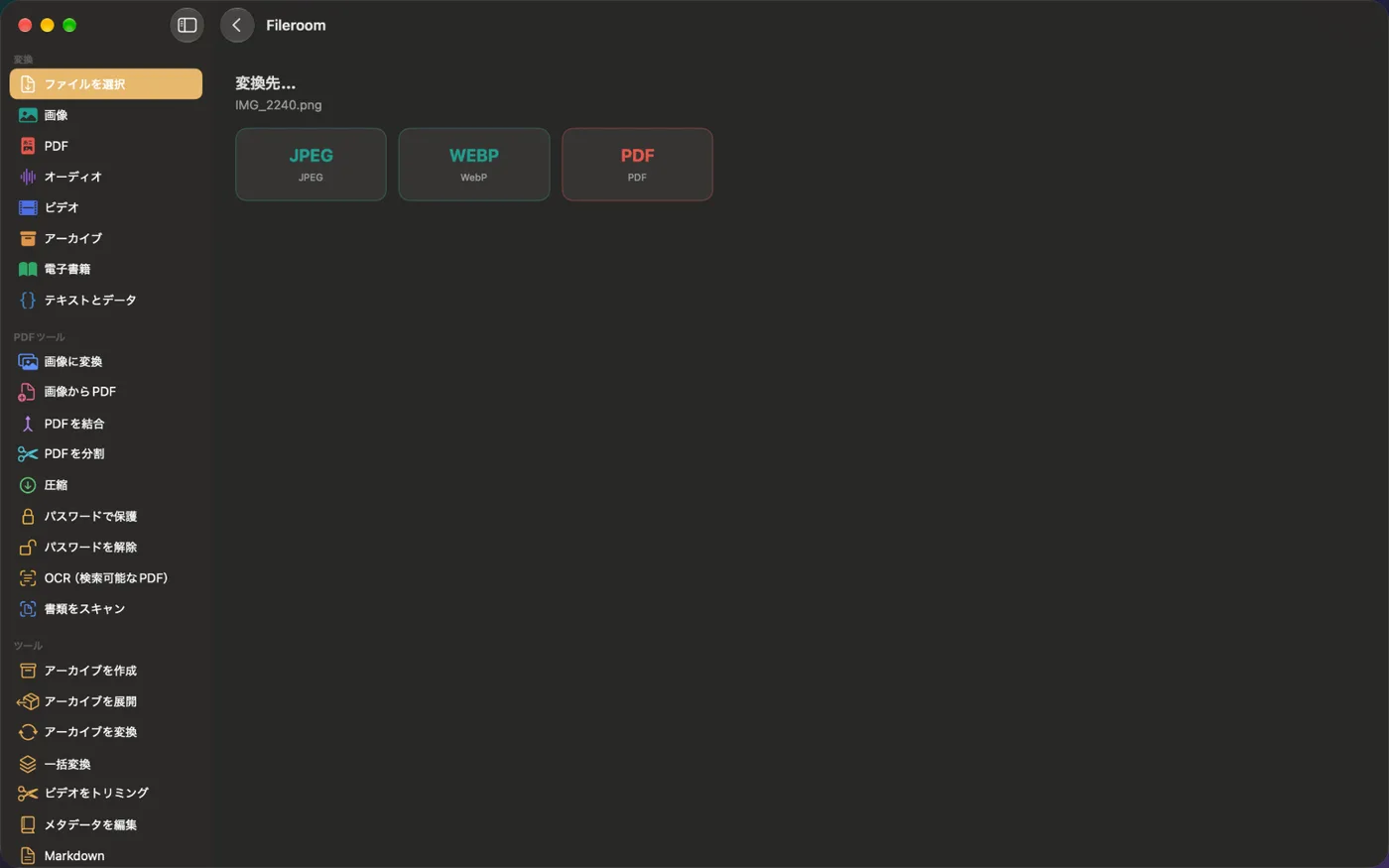Close the window with red button
Screen dimensions: 1389x868
coord(25,25)
